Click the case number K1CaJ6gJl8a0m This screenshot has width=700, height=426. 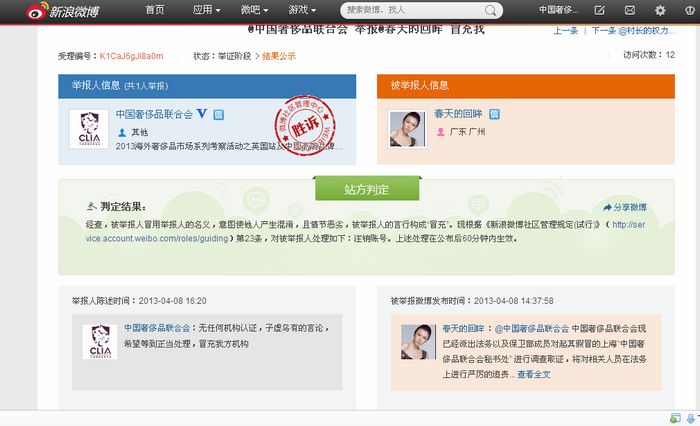[x=131, y=56]
